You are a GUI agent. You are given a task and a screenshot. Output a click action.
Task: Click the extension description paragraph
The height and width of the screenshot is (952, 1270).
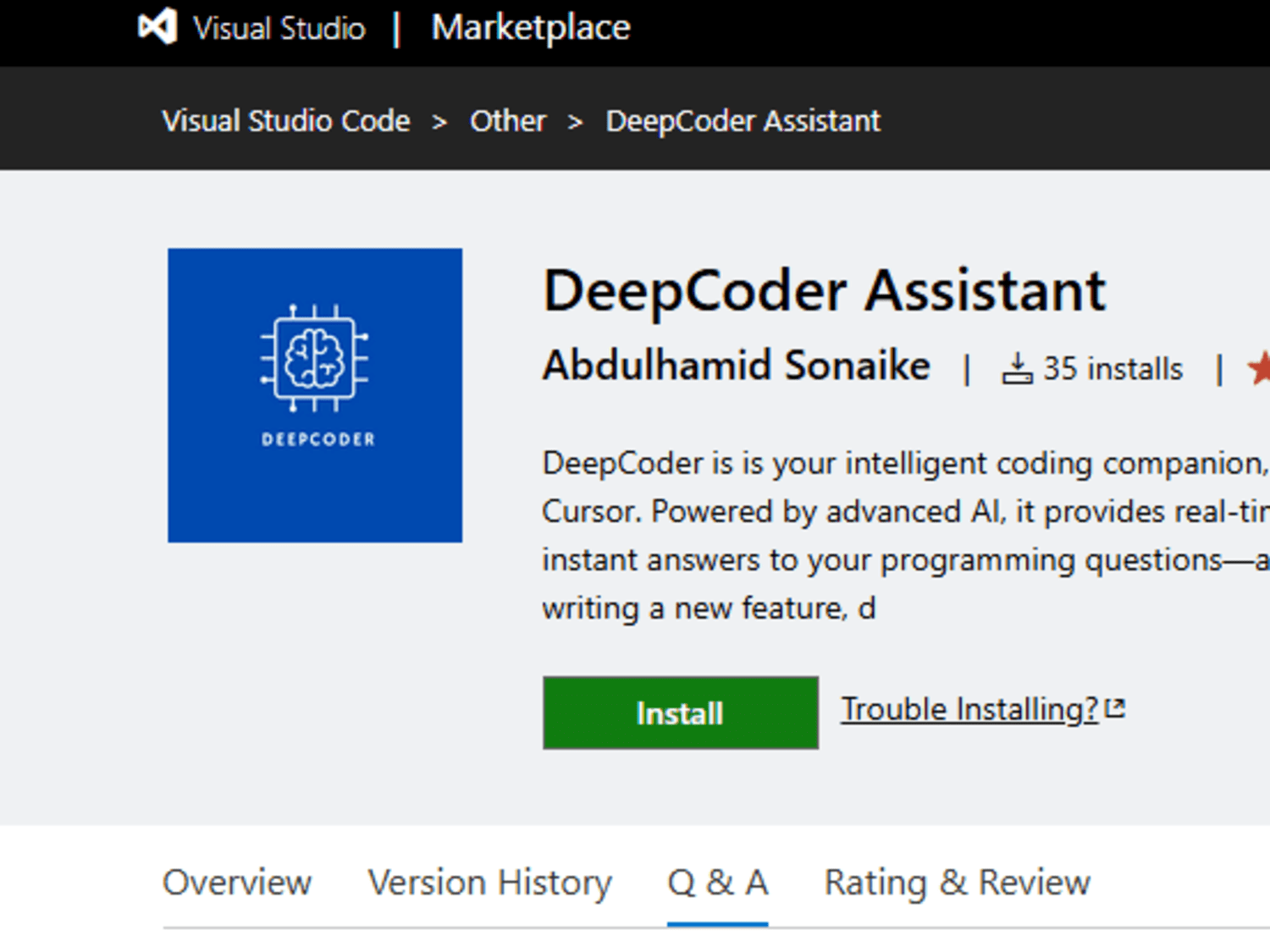click(x=906, y=535)
